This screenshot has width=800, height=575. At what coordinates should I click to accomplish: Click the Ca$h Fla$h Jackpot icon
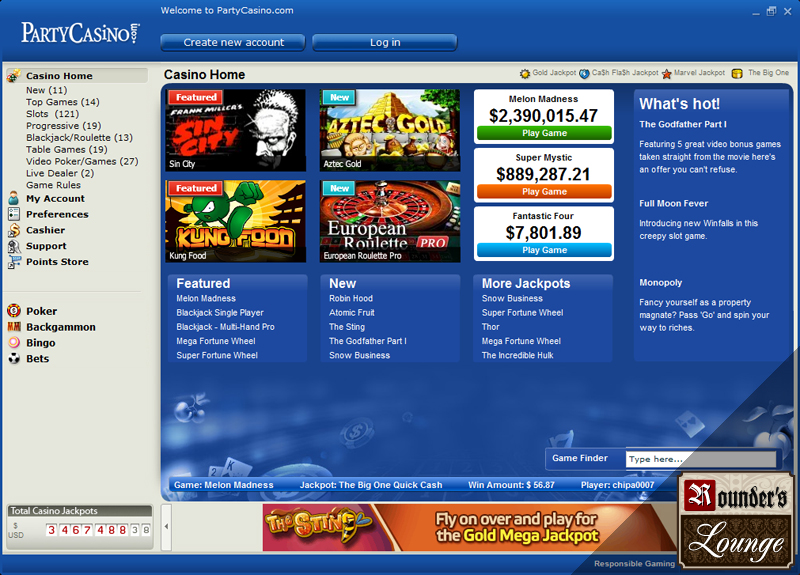click(584, 73)
